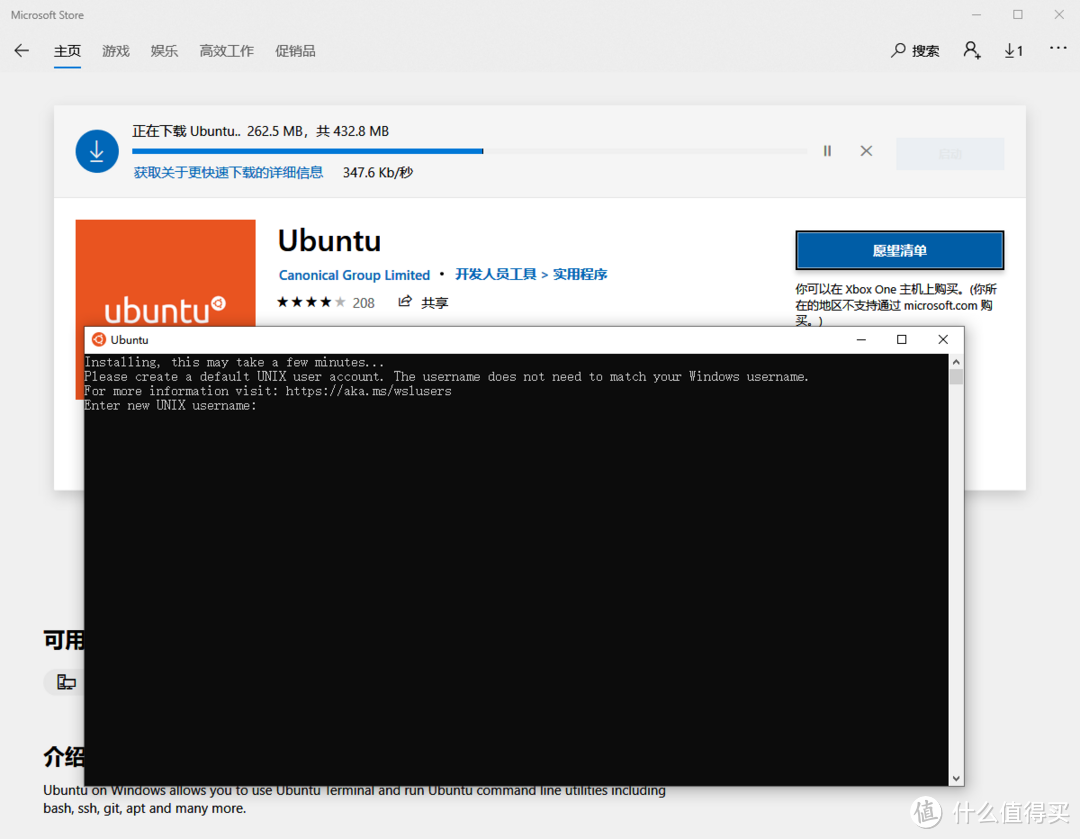
Task: Open the 娱乐 tab
Action: pos(164,51)
